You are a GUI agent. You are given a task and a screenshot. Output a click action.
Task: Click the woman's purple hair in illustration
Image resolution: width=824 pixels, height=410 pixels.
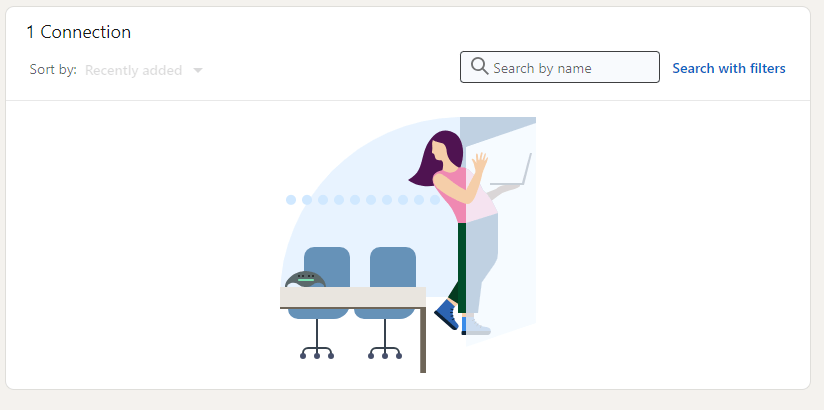click(439, 158)
